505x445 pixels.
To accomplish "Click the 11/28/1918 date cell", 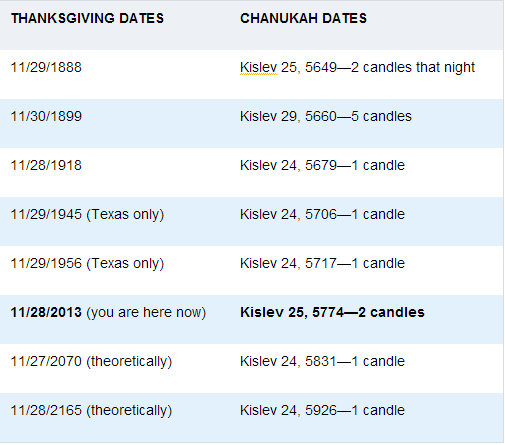I will point(46,165).
